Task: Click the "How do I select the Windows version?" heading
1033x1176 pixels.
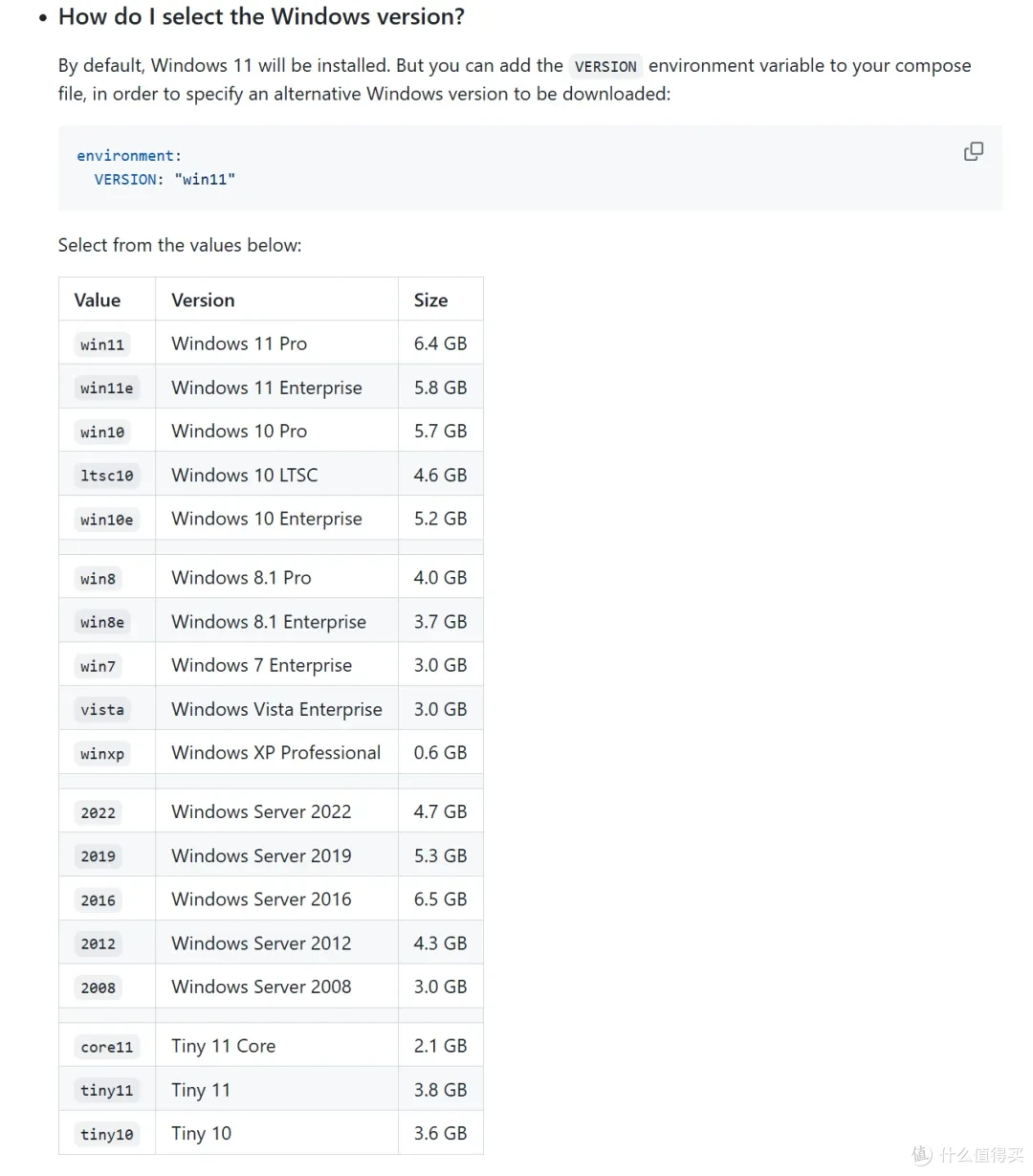Action: pyautogui.click(x=261, y=17)
